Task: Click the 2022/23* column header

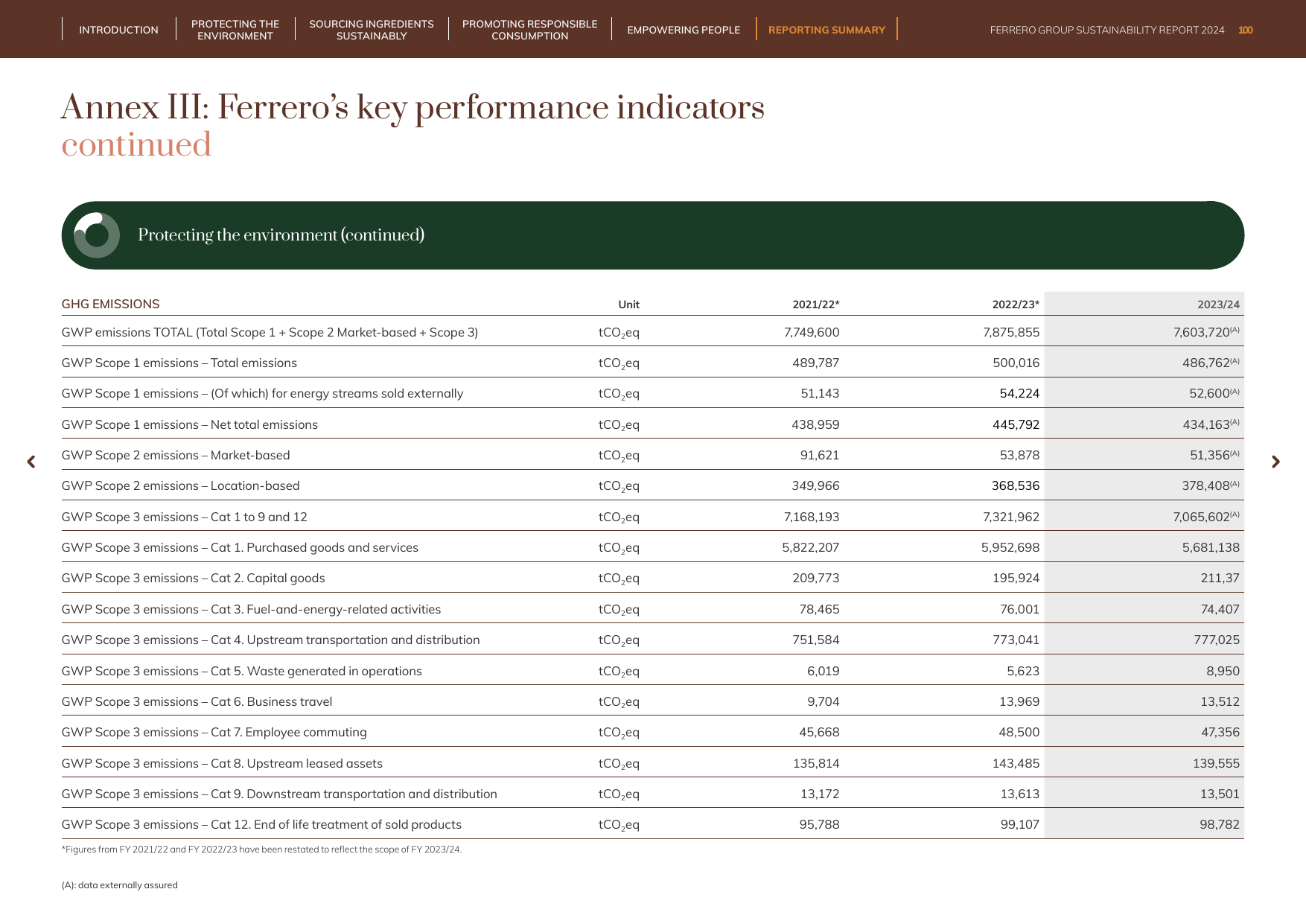Action: point(1016,305)
